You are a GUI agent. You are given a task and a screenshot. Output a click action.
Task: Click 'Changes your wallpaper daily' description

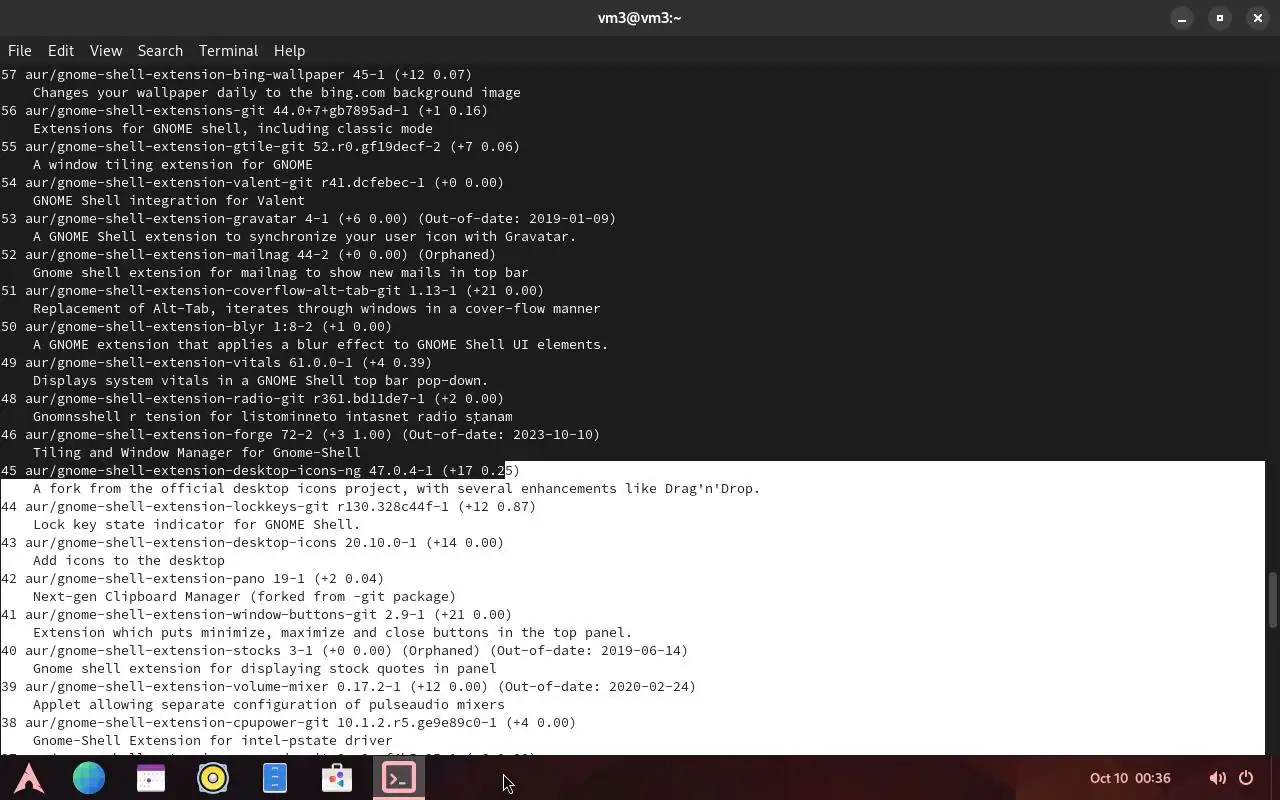click(277, 93)
